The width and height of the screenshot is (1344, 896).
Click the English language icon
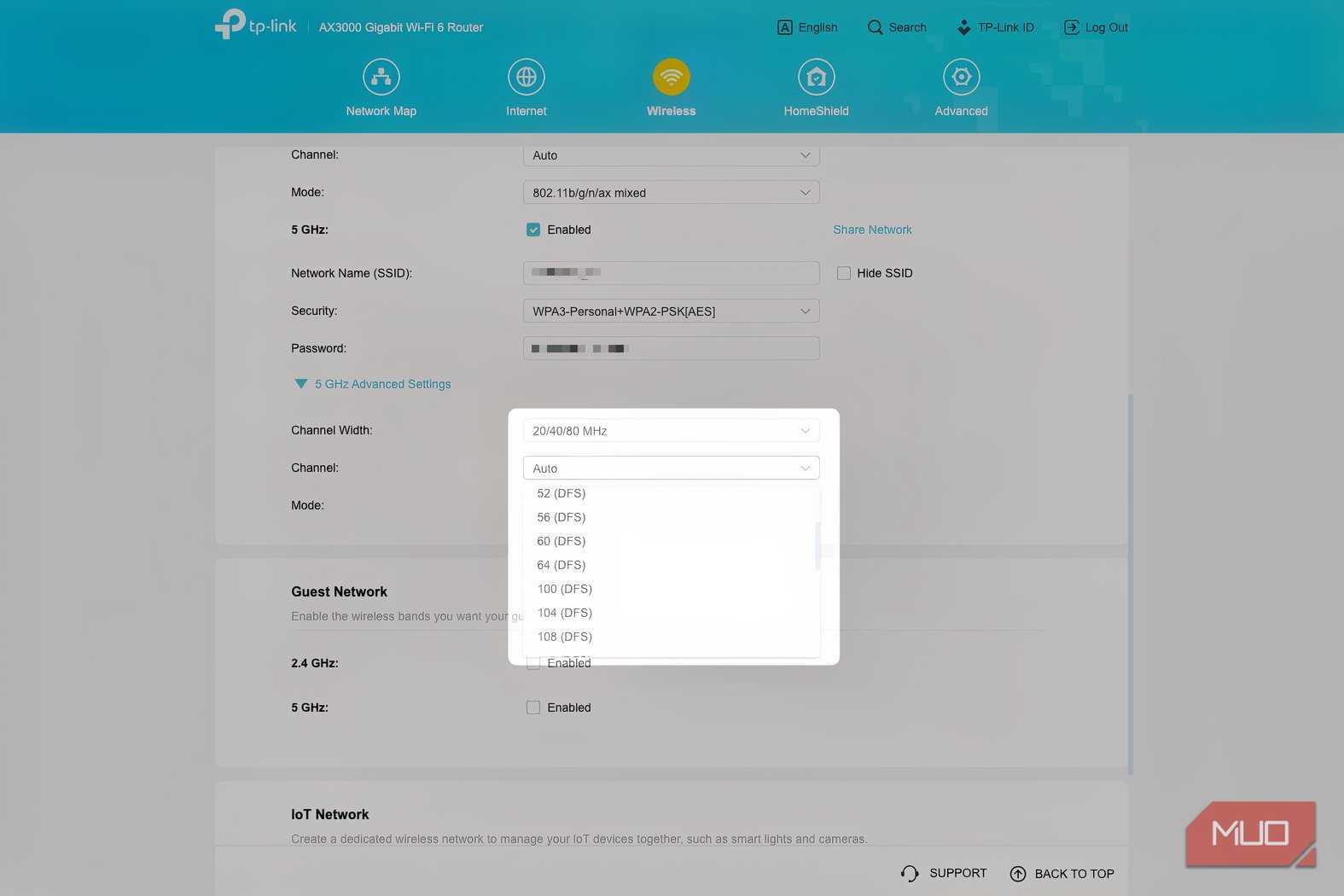coord(785,27)
